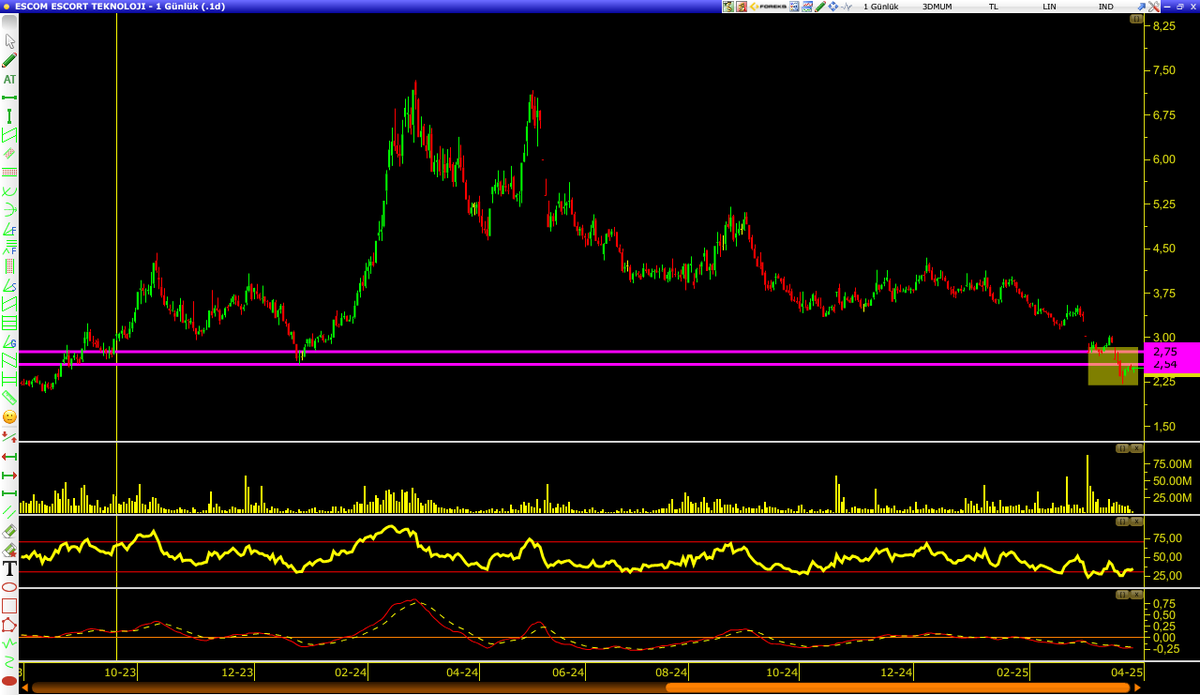1200x695 pixels.
Task: Open the IND indicator selector
Action: (1105, 7)
